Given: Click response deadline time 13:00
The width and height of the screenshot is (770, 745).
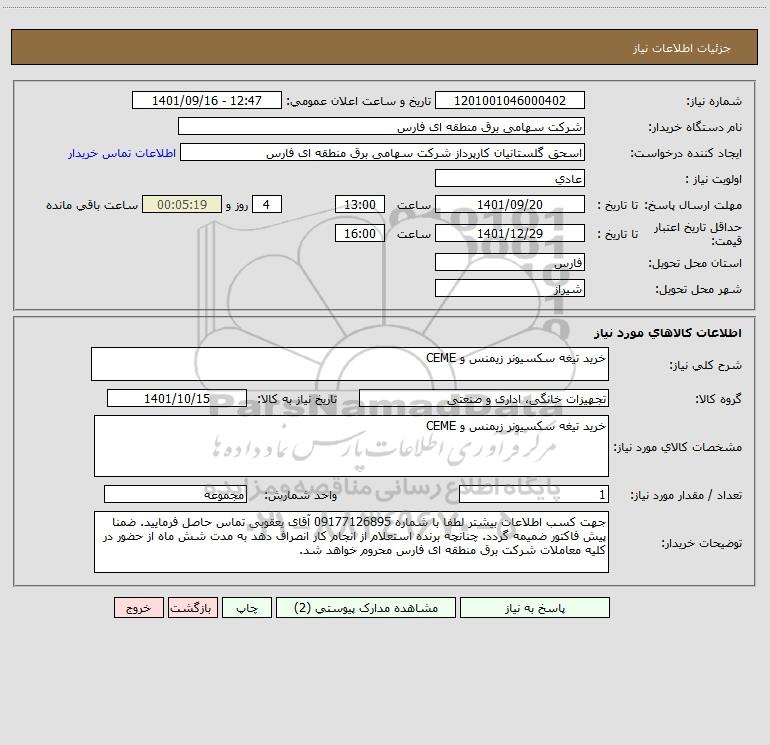Looking at the screenshot, I should tap(359, 204).
